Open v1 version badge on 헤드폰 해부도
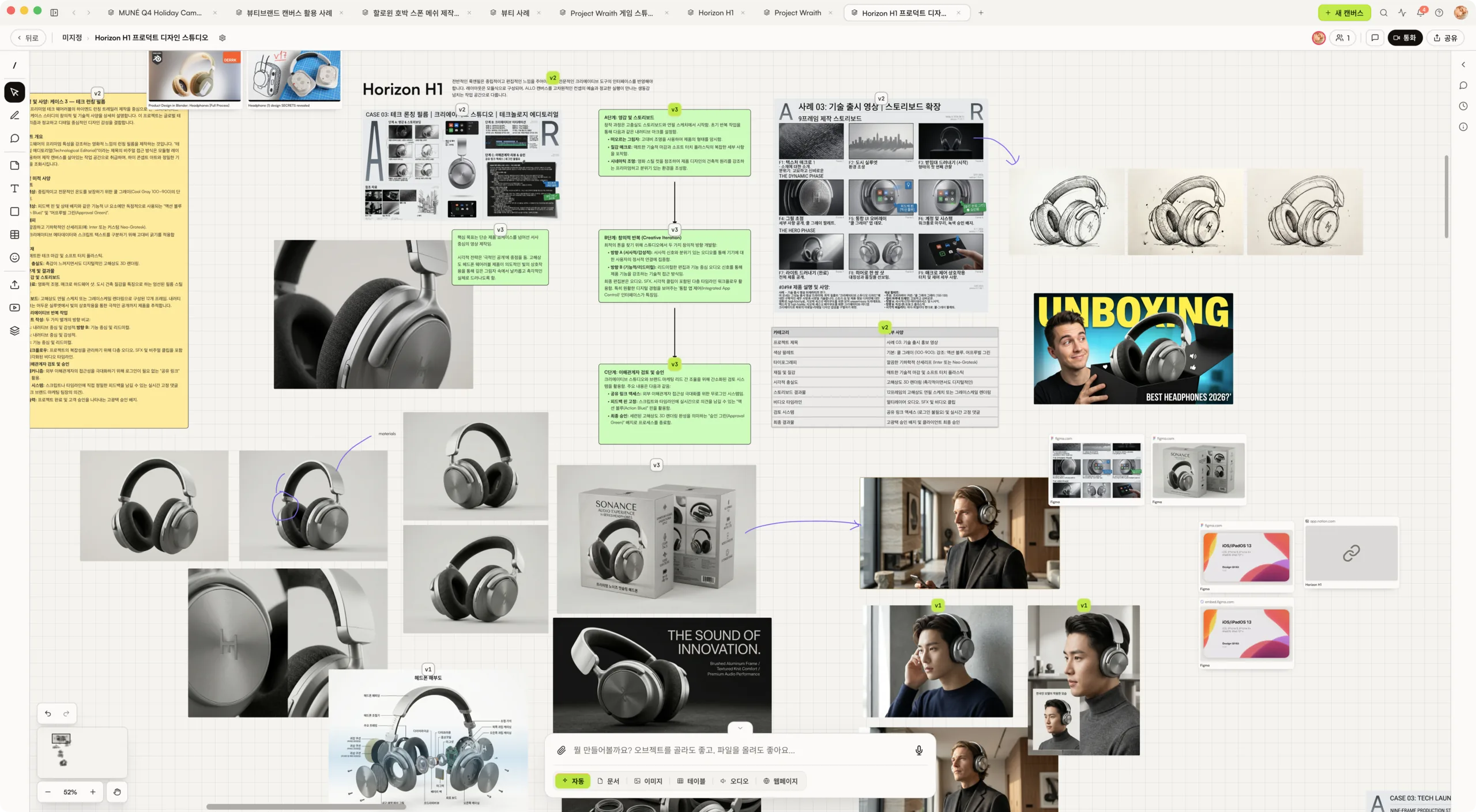Image resolution: width=1476 pixels, height=812 pixels. tap(428, 670)
